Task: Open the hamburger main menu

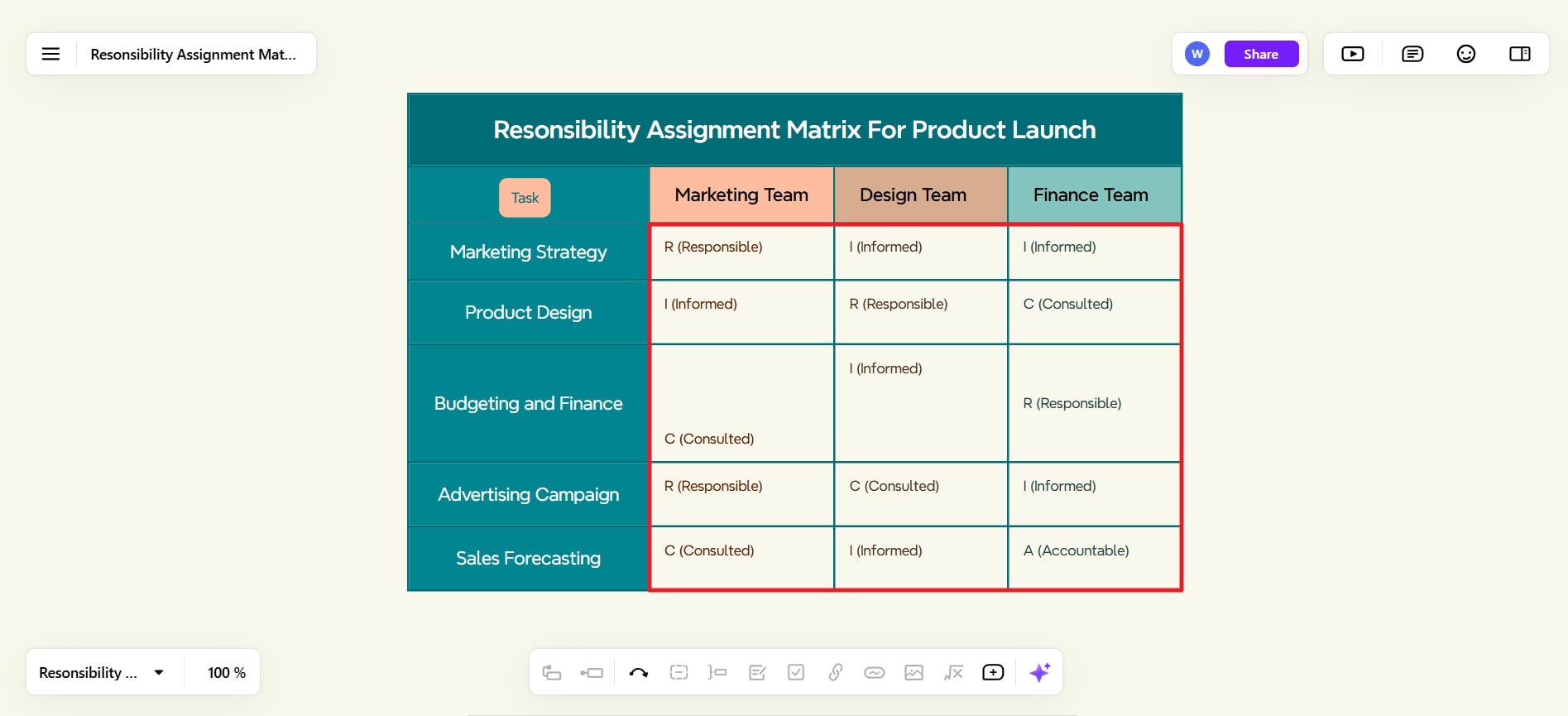Action: (50, 54)
